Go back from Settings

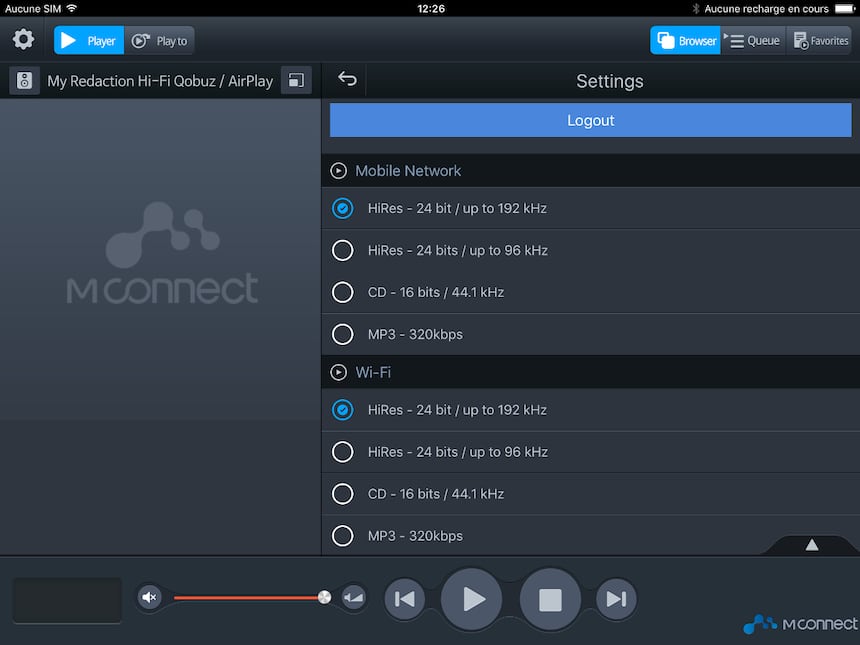[347, 80]
